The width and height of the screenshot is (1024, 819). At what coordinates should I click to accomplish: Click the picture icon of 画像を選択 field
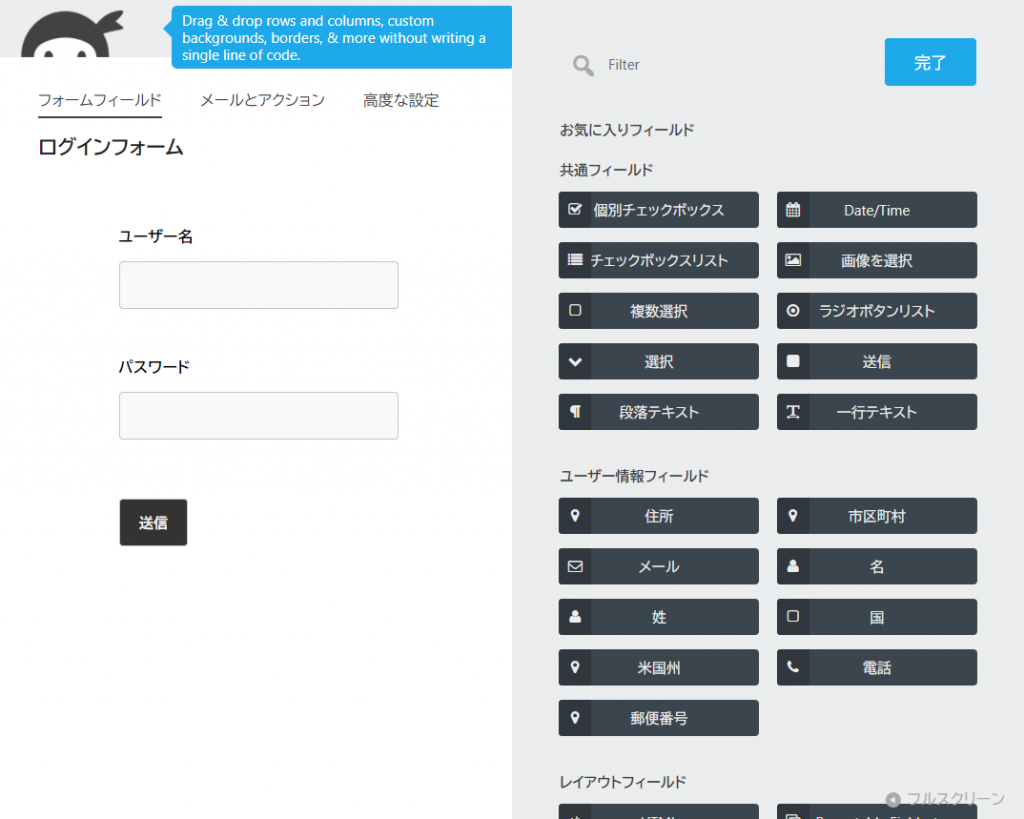pyautogui.click(x=793, y=260)
